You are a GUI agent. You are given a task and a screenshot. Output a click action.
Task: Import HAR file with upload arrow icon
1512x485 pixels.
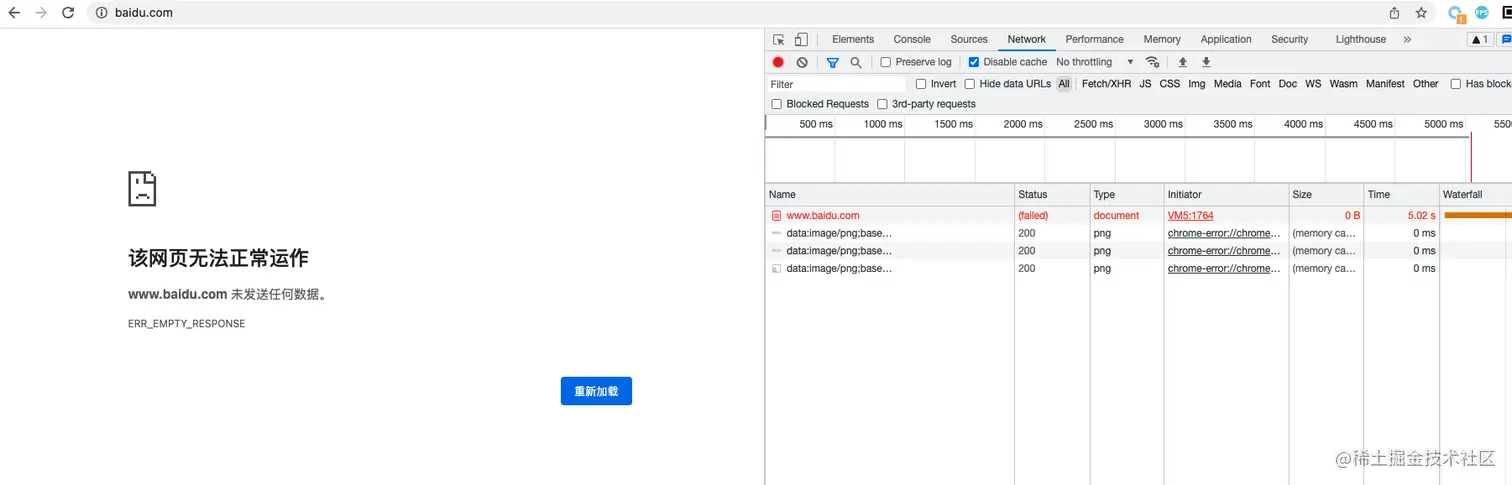tap(1182, 62)
